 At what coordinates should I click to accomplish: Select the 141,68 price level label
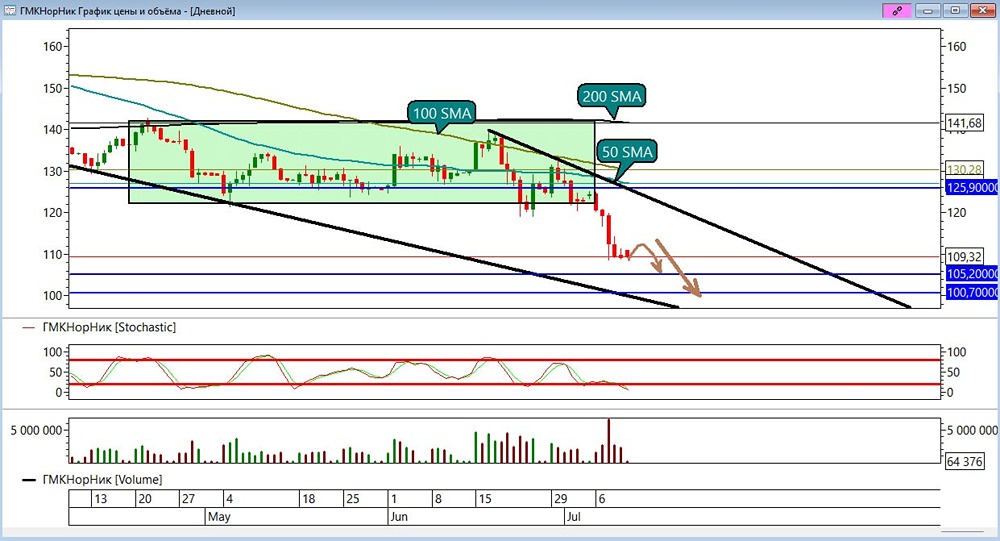(964, 123)
